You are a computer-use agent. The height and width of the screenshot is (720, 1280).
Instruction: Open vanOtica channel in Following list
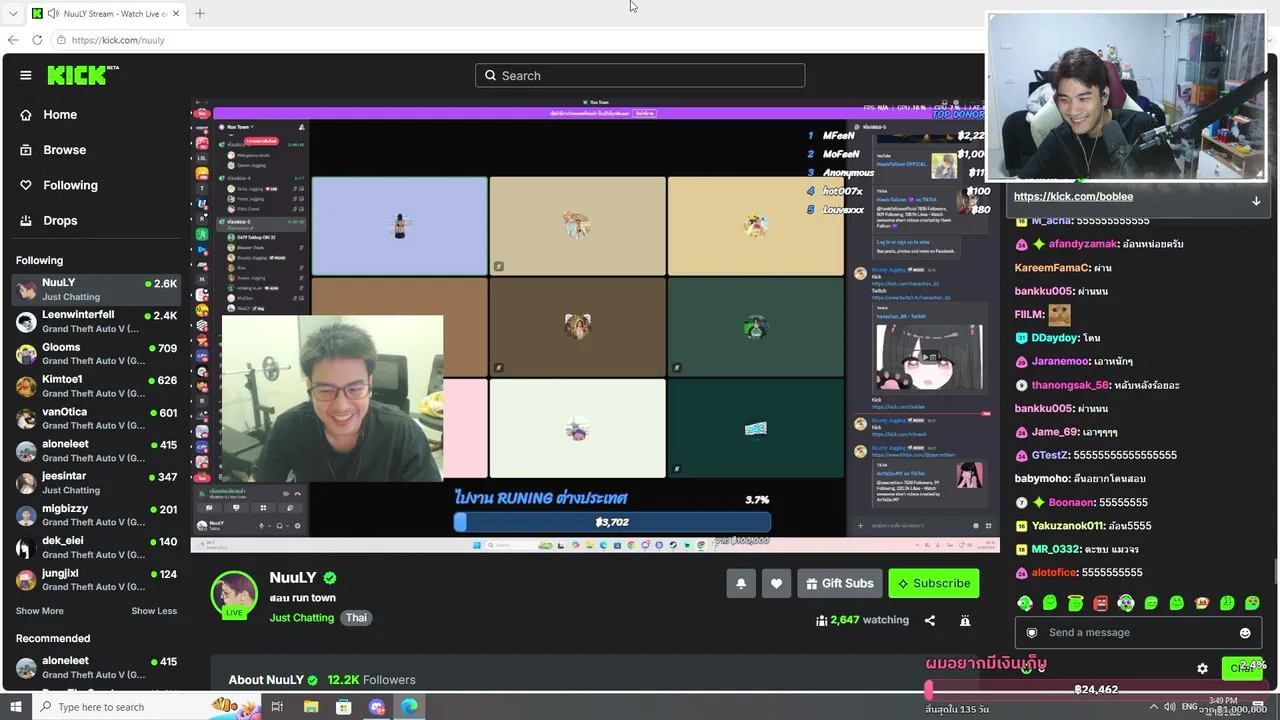pos(97,419)
